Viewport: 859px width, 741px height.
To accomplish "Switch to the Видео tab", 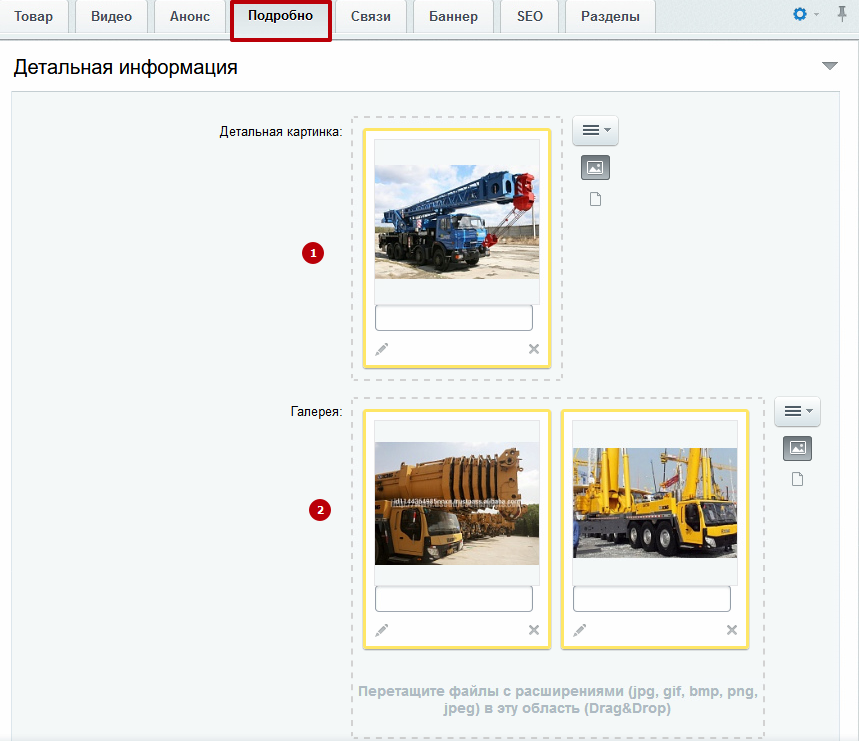I will [111, 16].
